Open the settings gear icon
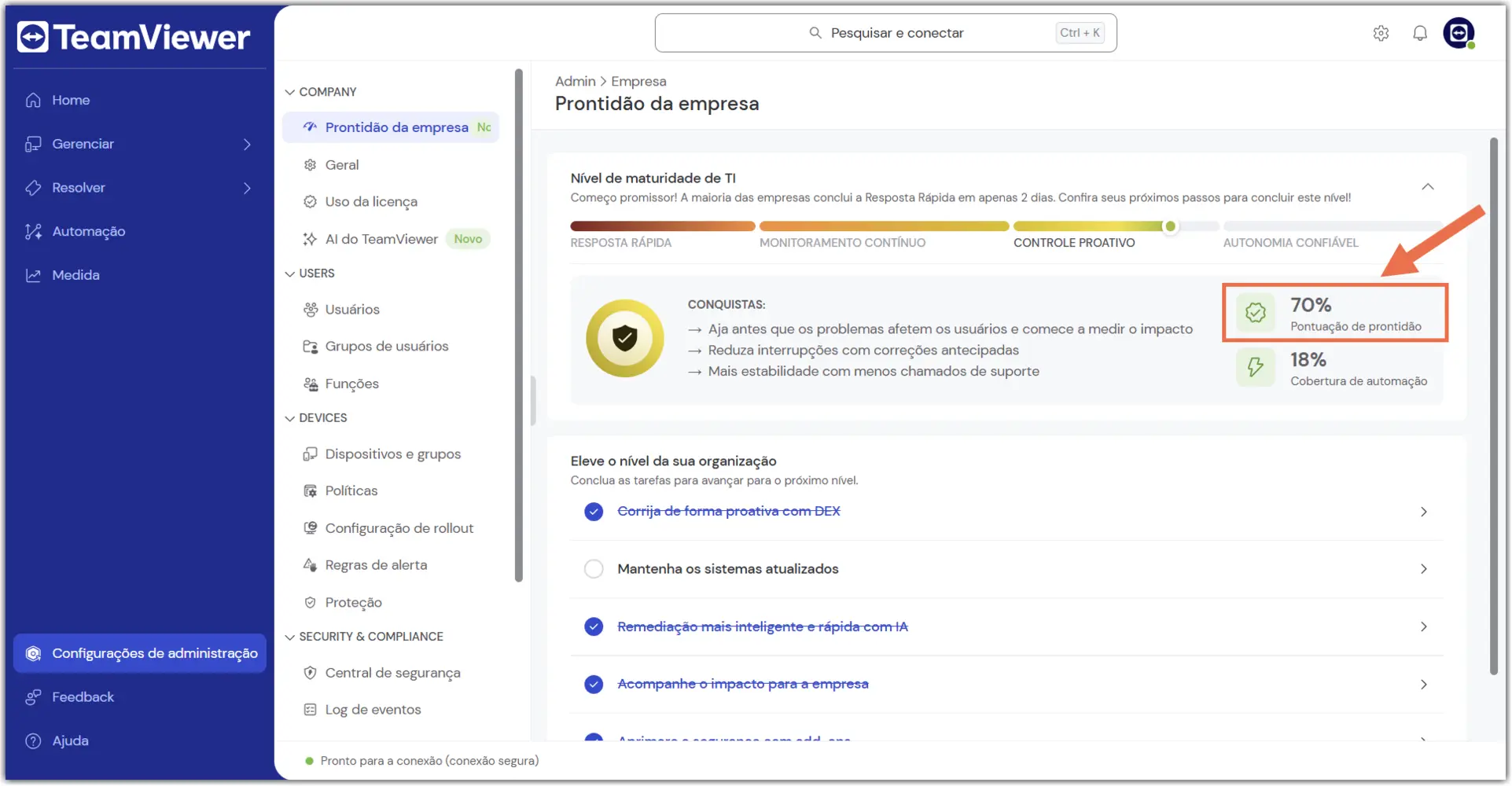Screen dimensions: 1512x786 coord(1381,33)
